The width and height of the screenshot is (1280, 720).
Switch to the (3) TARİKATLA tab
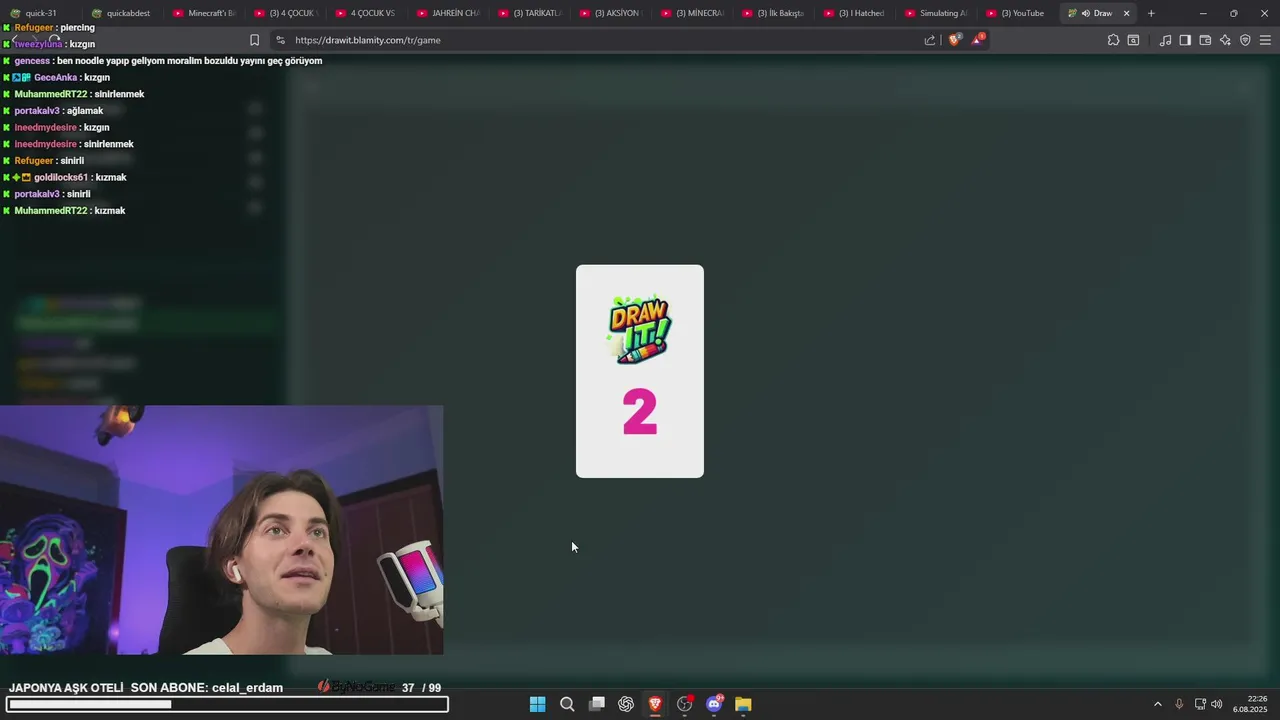point(528,13)
